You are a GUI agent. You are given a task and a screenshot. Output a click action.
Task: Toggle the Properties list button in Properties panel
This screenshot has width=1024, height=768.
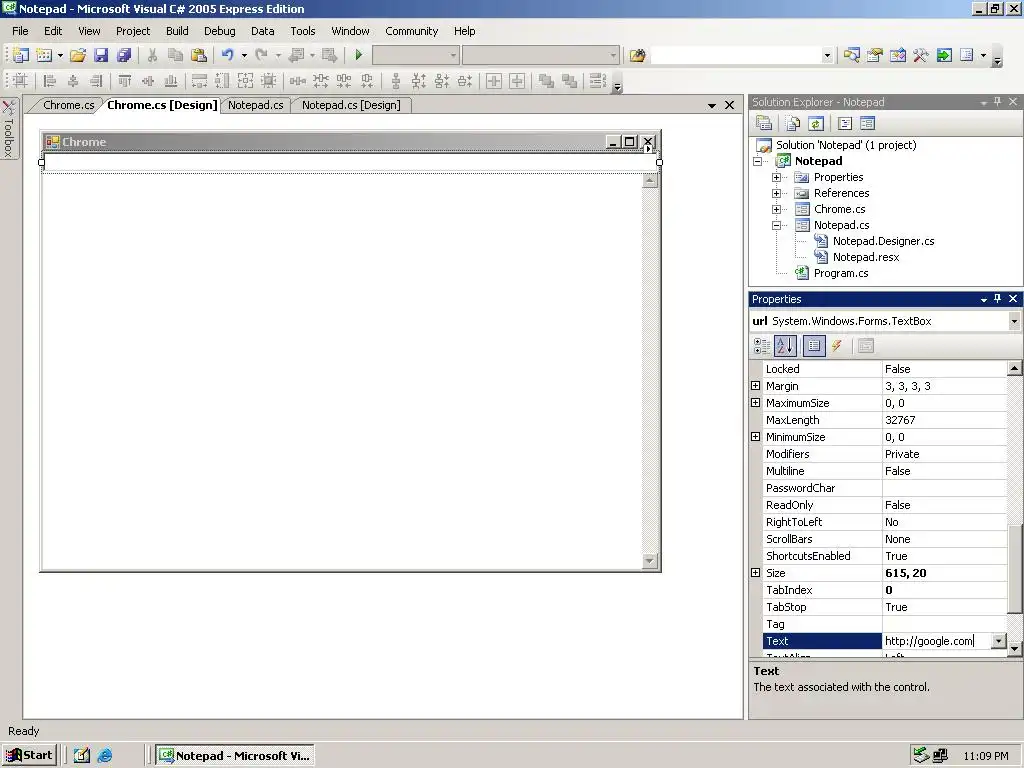point(814,346)
